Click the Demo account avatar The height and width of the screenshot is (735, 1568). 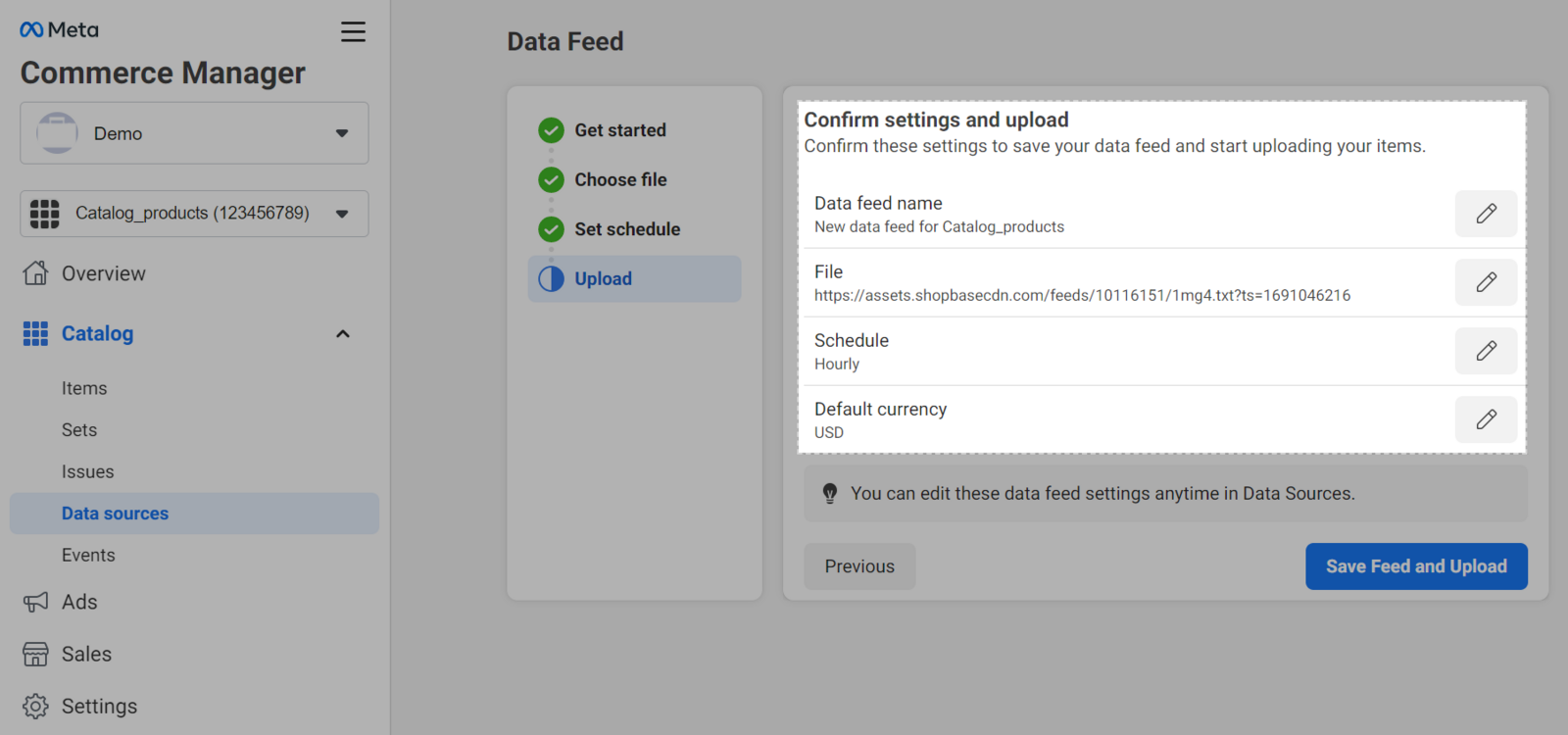[x=57, y=133]
